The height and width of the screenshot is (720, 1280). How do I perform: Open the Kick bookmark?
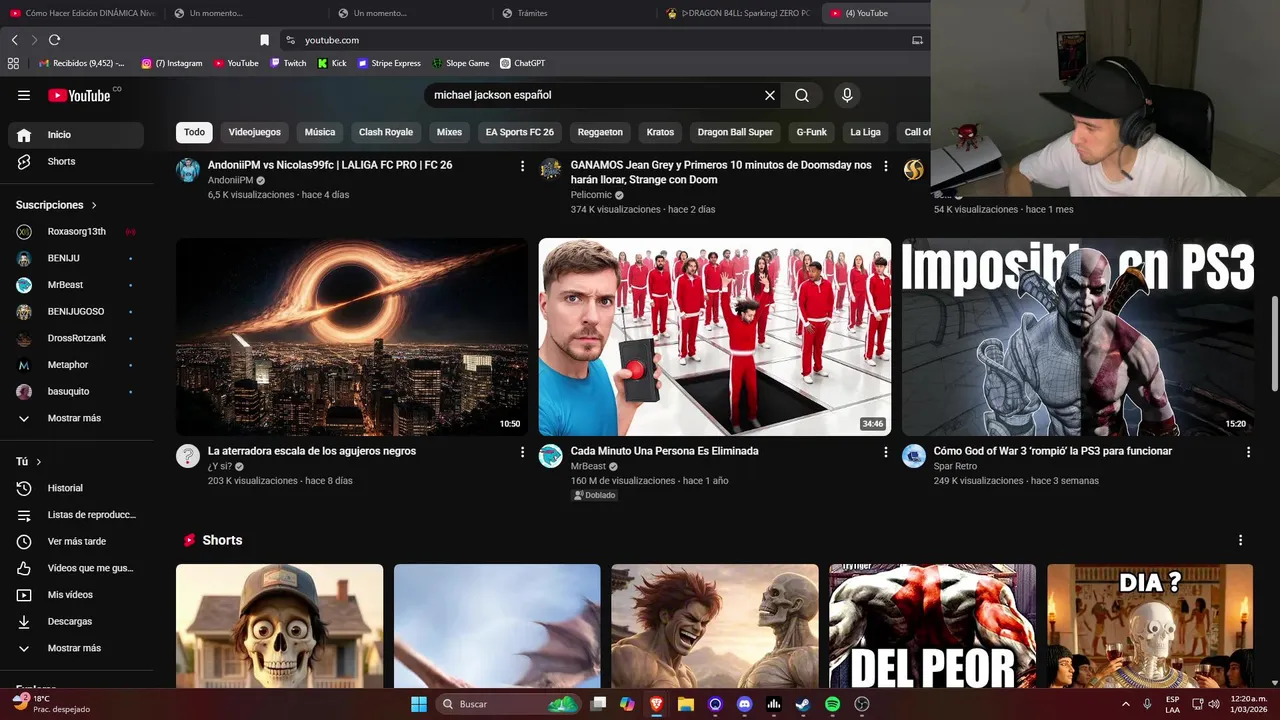[x=332, y=63]
